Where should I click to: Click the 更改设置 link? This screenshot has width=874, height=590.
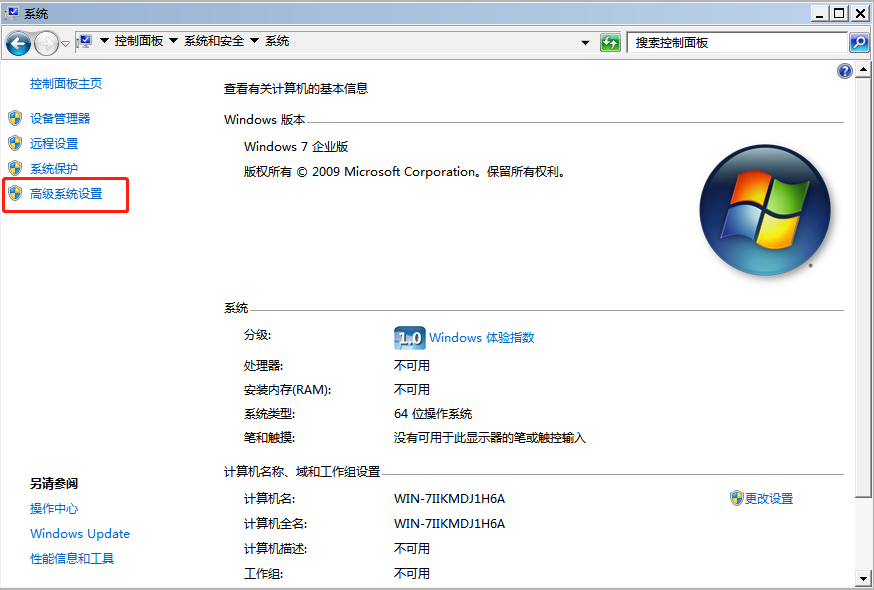tap(769, 497)
